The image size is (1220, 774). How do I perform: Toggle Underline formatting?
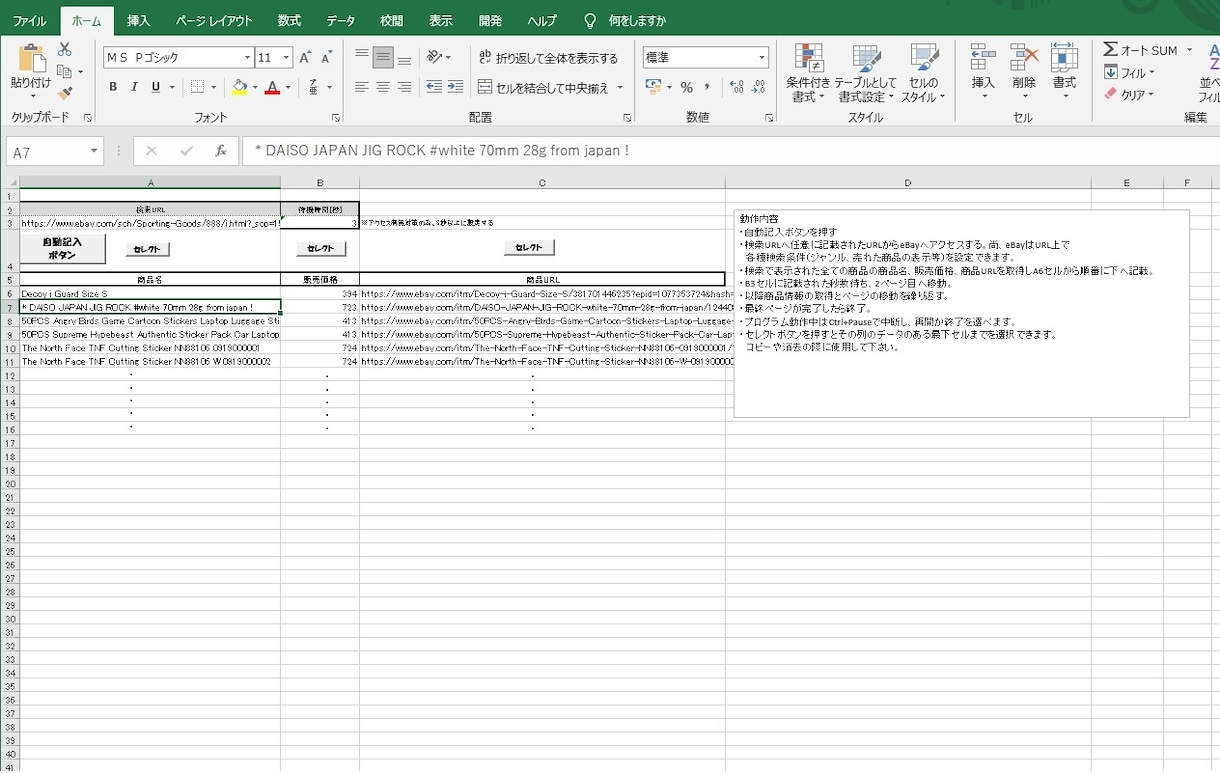click(x=156, y=87)
